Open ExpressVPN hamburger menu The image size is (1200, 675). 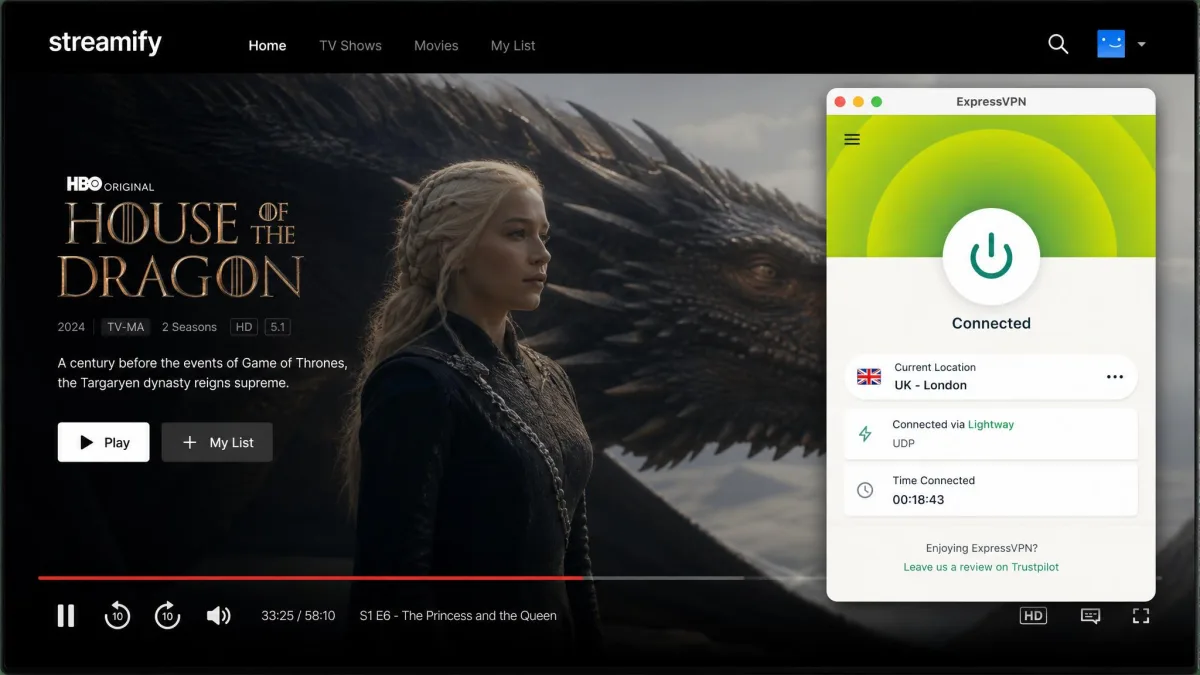(852, 140)
